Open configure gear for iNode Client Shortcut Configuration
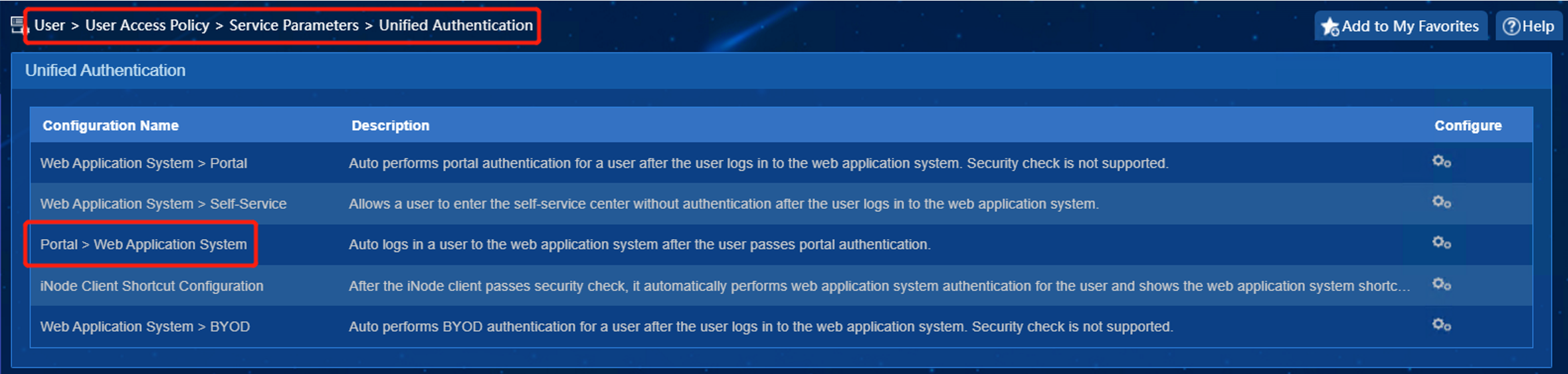Viewport: 1568px width, 374px height. point(1441,284)
